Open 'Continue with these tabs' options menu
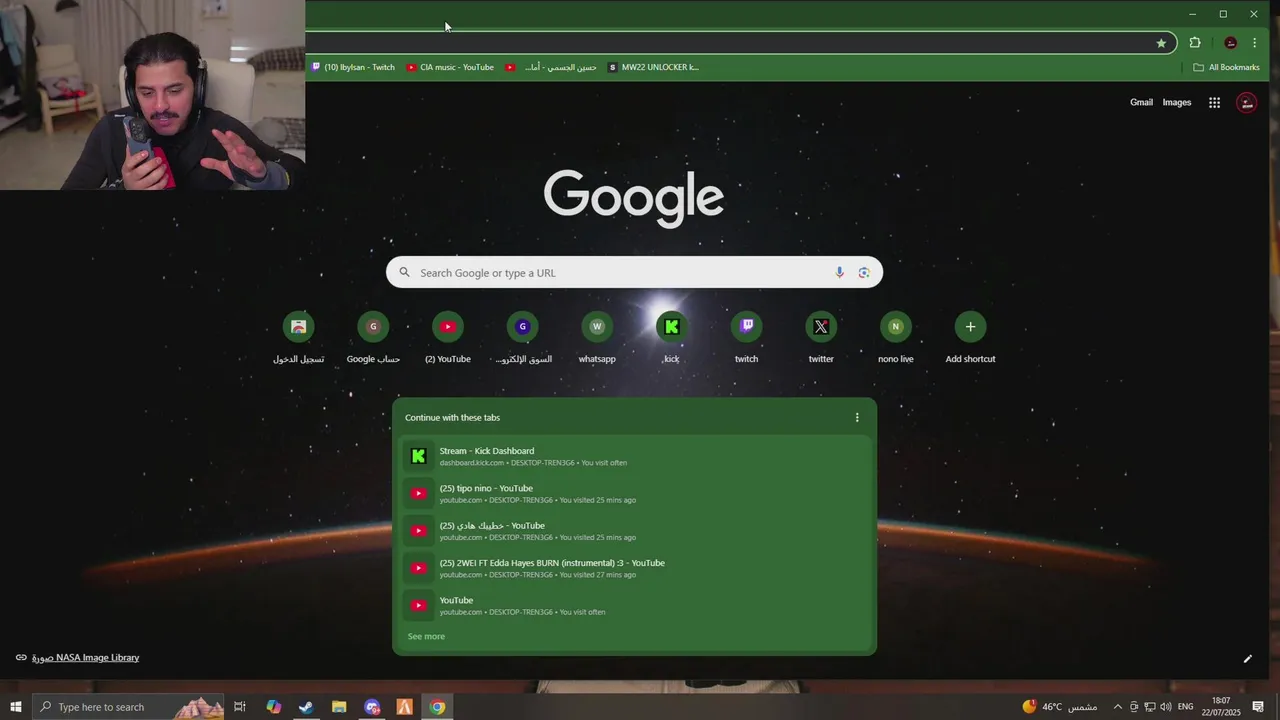The height and width of the screenshot is (720, 1280). click(x=857, y=417)
